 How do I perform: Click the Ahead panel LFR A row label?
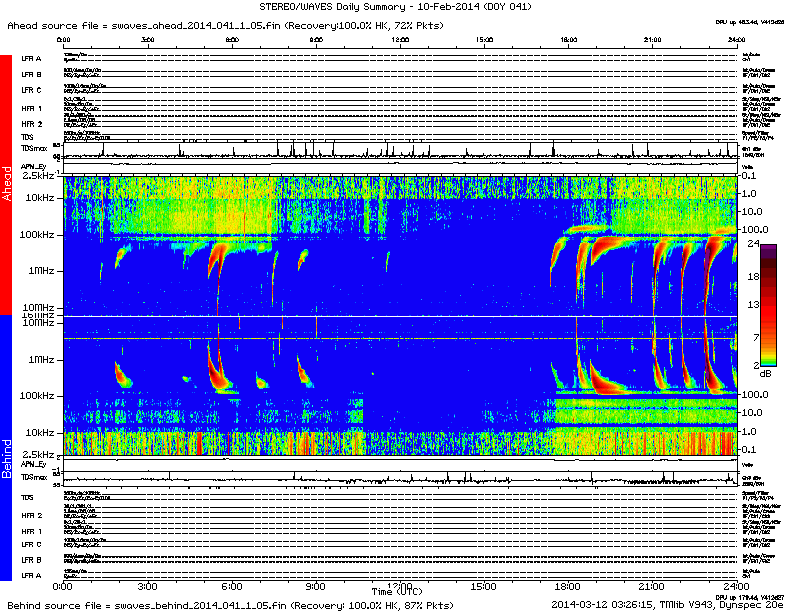(31, 59)
